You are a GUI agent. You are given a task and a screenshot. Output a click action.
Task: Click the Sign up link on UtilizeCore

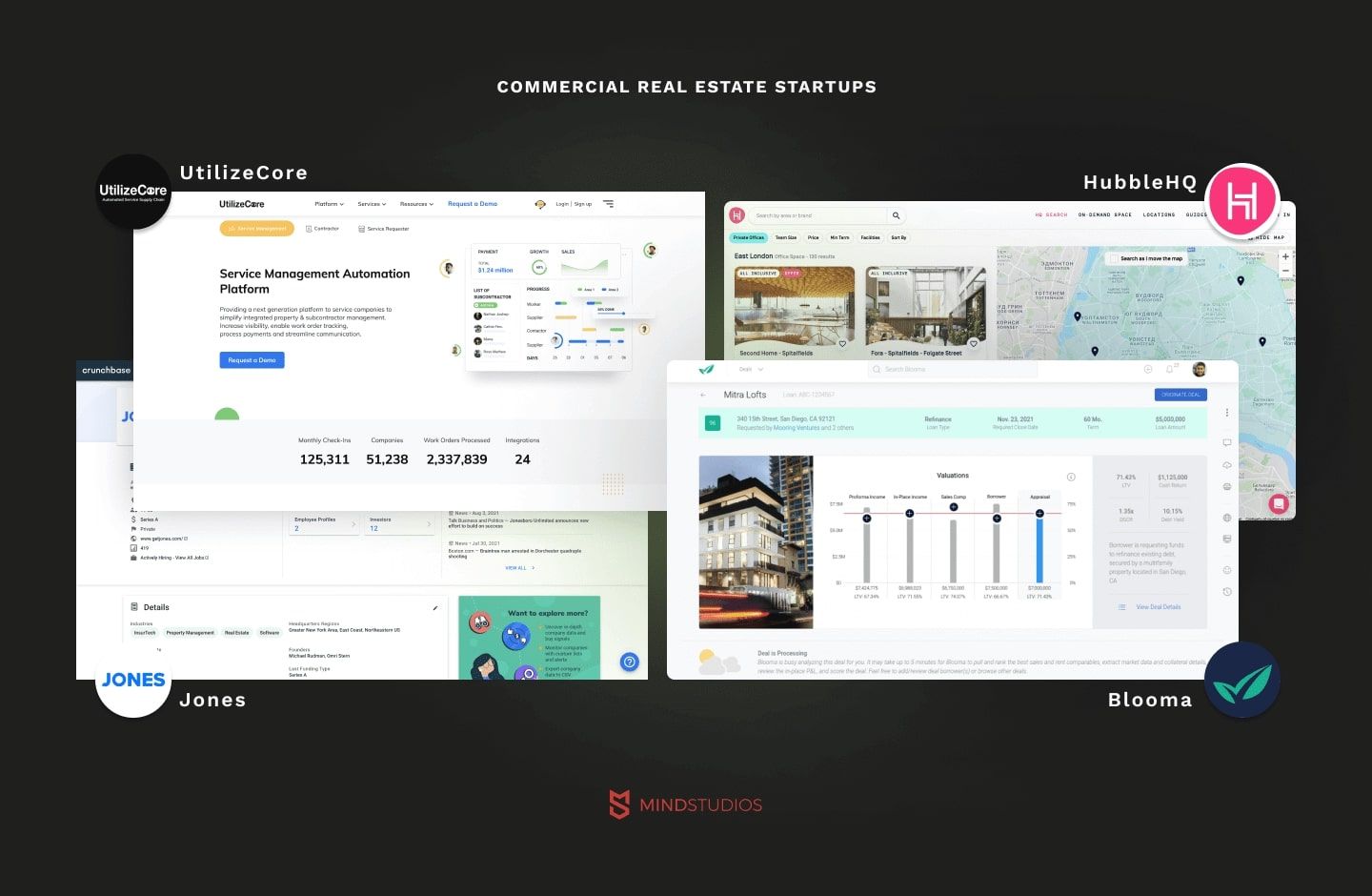582,204
